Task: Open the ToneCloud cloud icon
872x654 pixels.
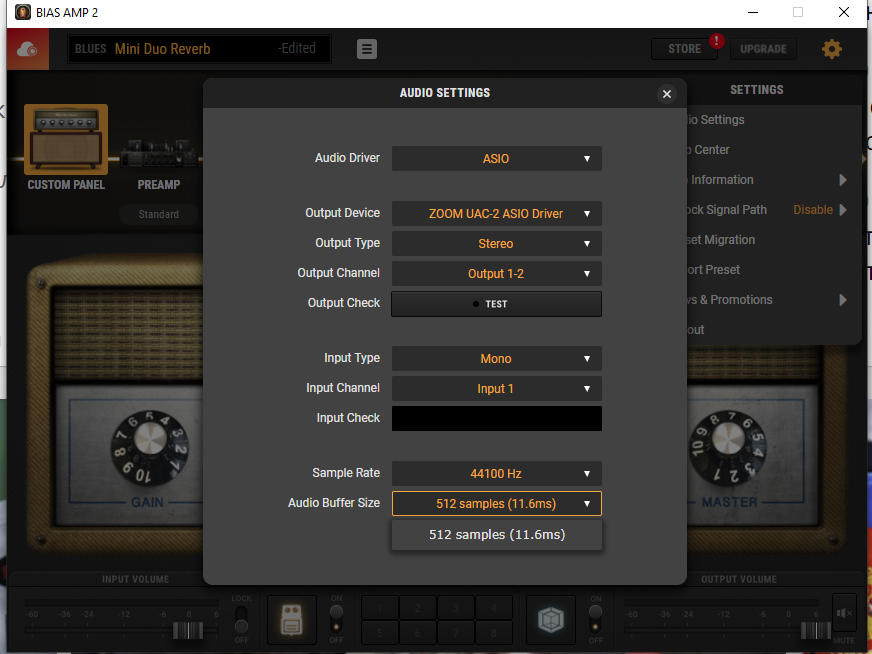Action: coord(28,49)
